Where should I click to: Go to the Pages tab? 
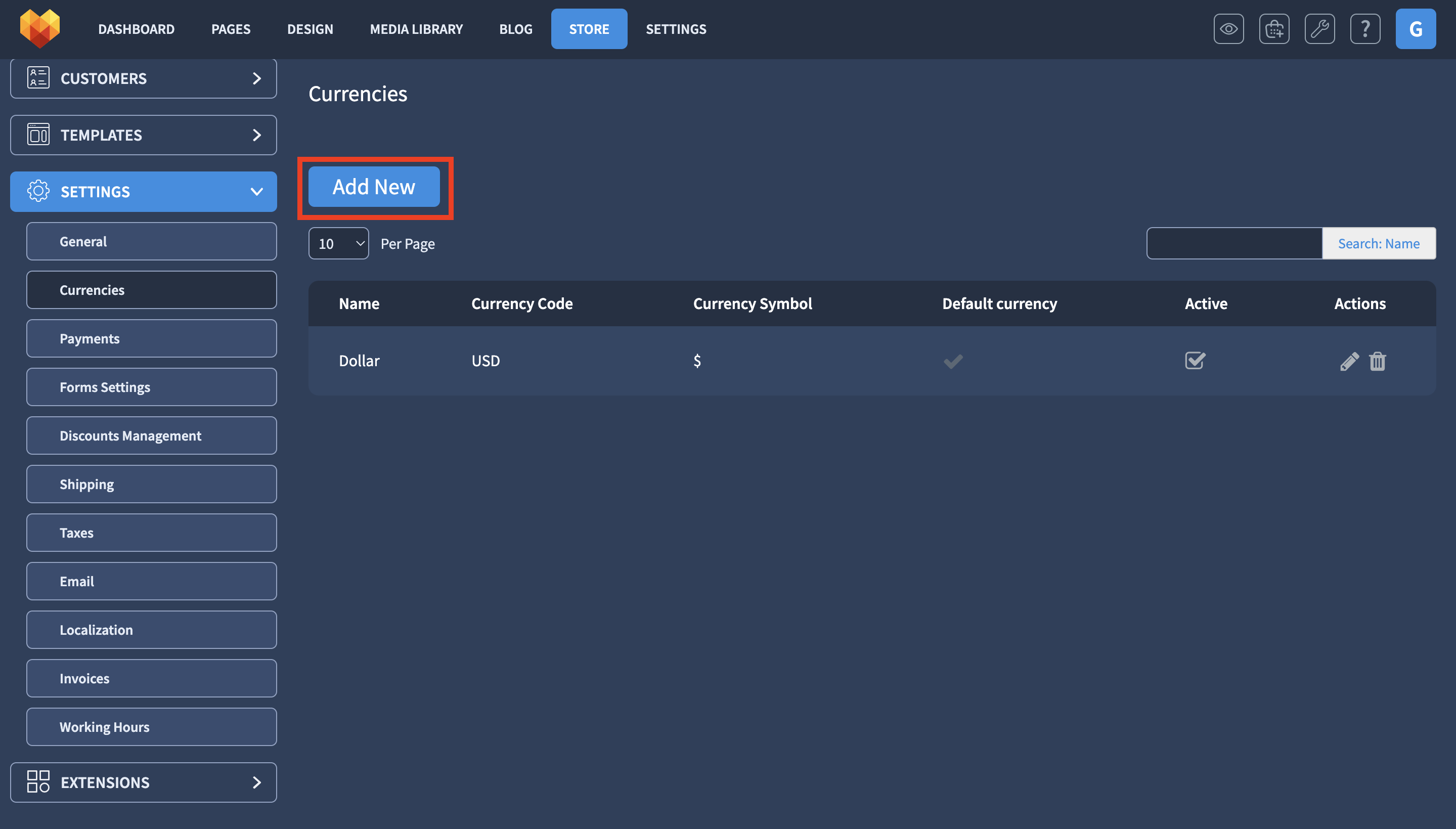click(x=231, y=29)
